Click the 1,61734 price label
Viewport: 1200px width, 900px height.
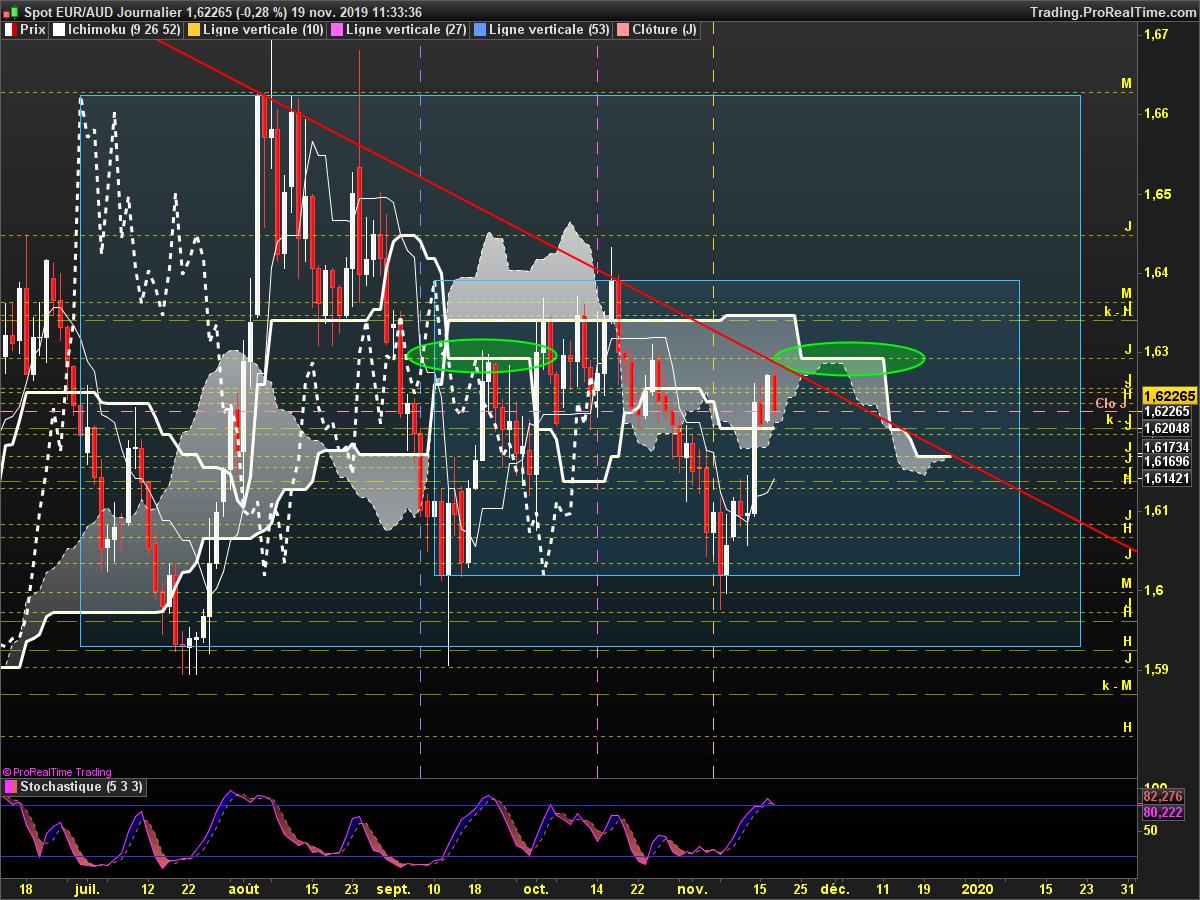(x=1165, y=447)
